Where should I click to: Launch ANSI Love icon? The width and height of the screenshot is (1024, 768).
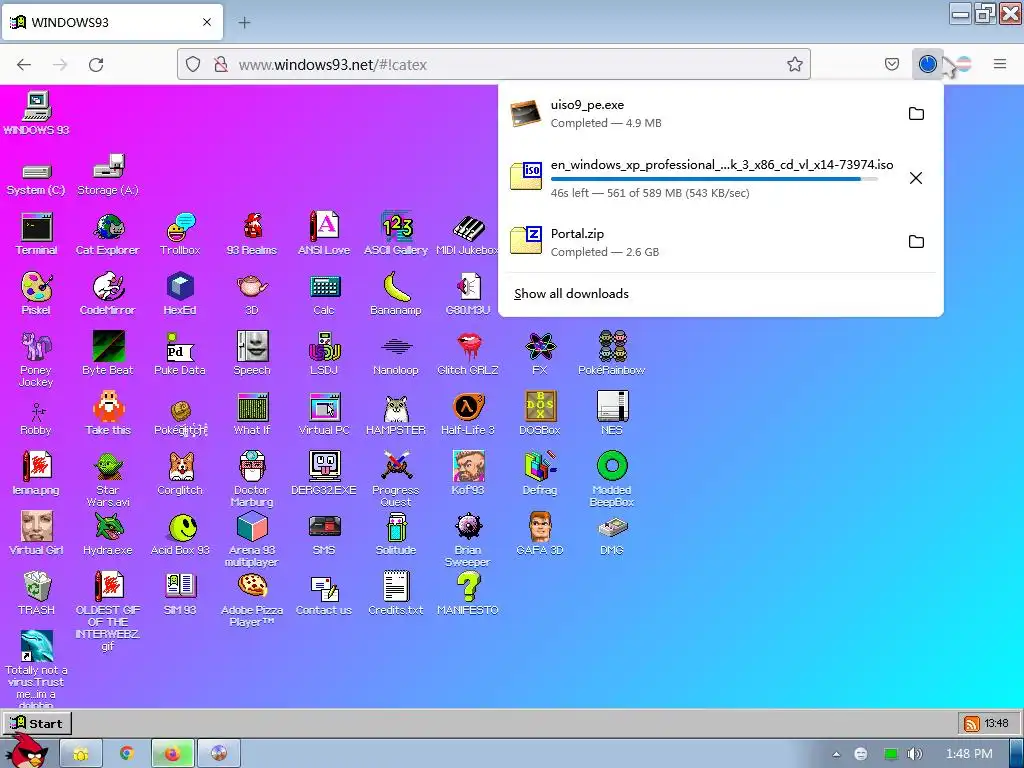pyautogui.click(x=324, y=233)
